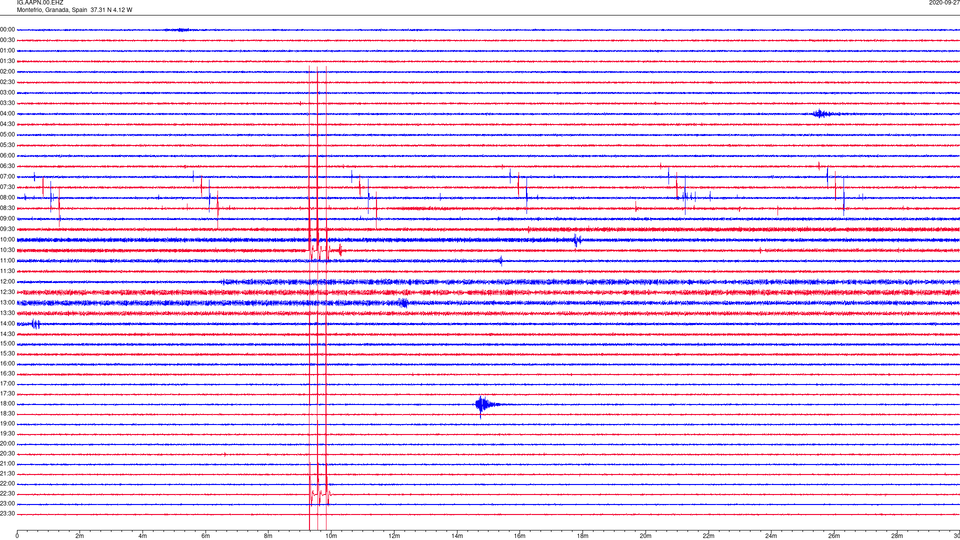Select the 23:30 trace time label

[x=7, y=514]
